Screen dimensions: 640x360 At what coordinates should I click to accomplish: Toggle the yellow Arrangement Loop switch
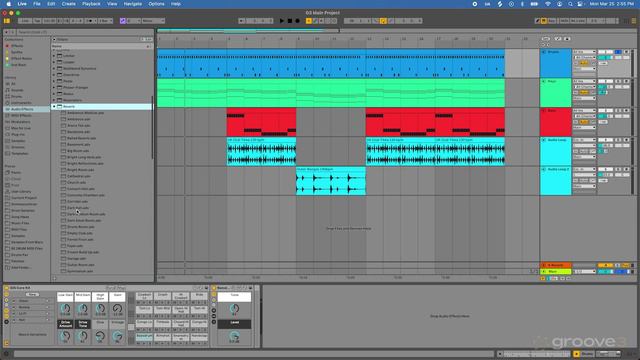383,21
